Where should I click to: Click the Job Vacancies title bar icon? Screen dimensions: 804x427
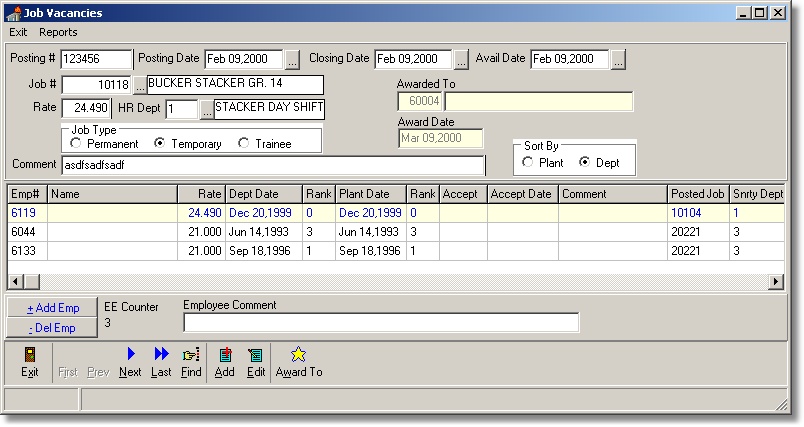pyautogui.click(x=13, y=13)
